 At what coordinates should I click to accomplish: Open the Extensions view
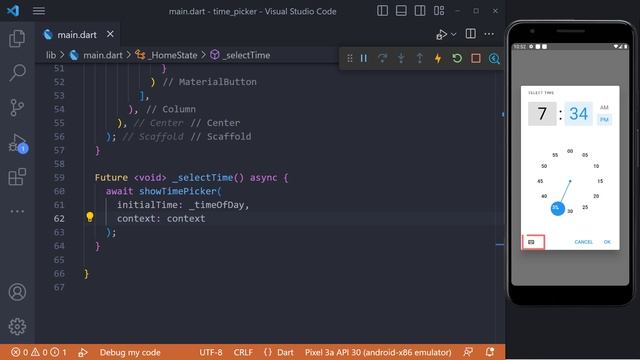tap(17, 177)
